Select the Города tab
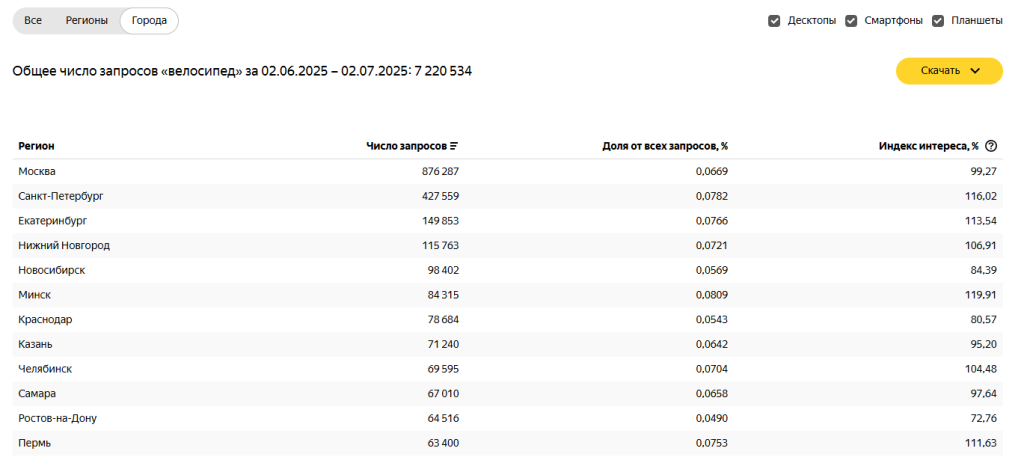Image resolution: width=1024 pixels, height=463 pixels. [149, 21]
